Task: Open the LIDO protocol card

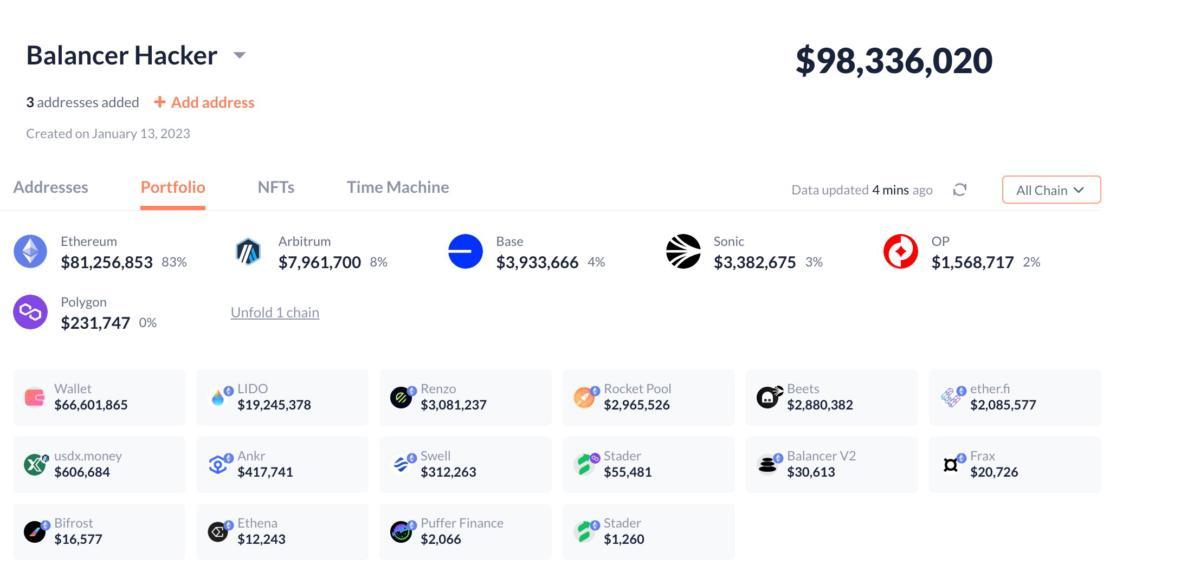Action: [x=282, y=397]
